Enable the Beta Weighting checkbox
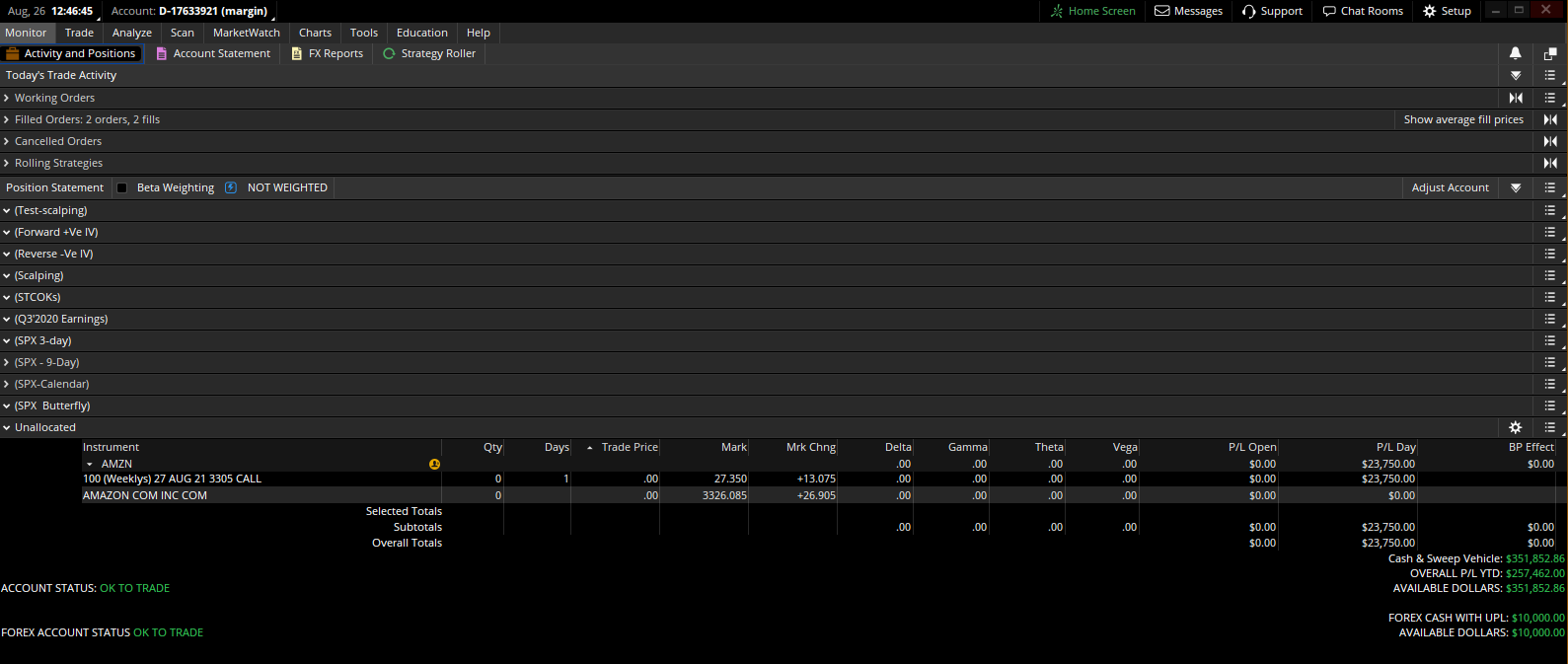Viewport: 1568px width, 664px height. pos(122,187)
